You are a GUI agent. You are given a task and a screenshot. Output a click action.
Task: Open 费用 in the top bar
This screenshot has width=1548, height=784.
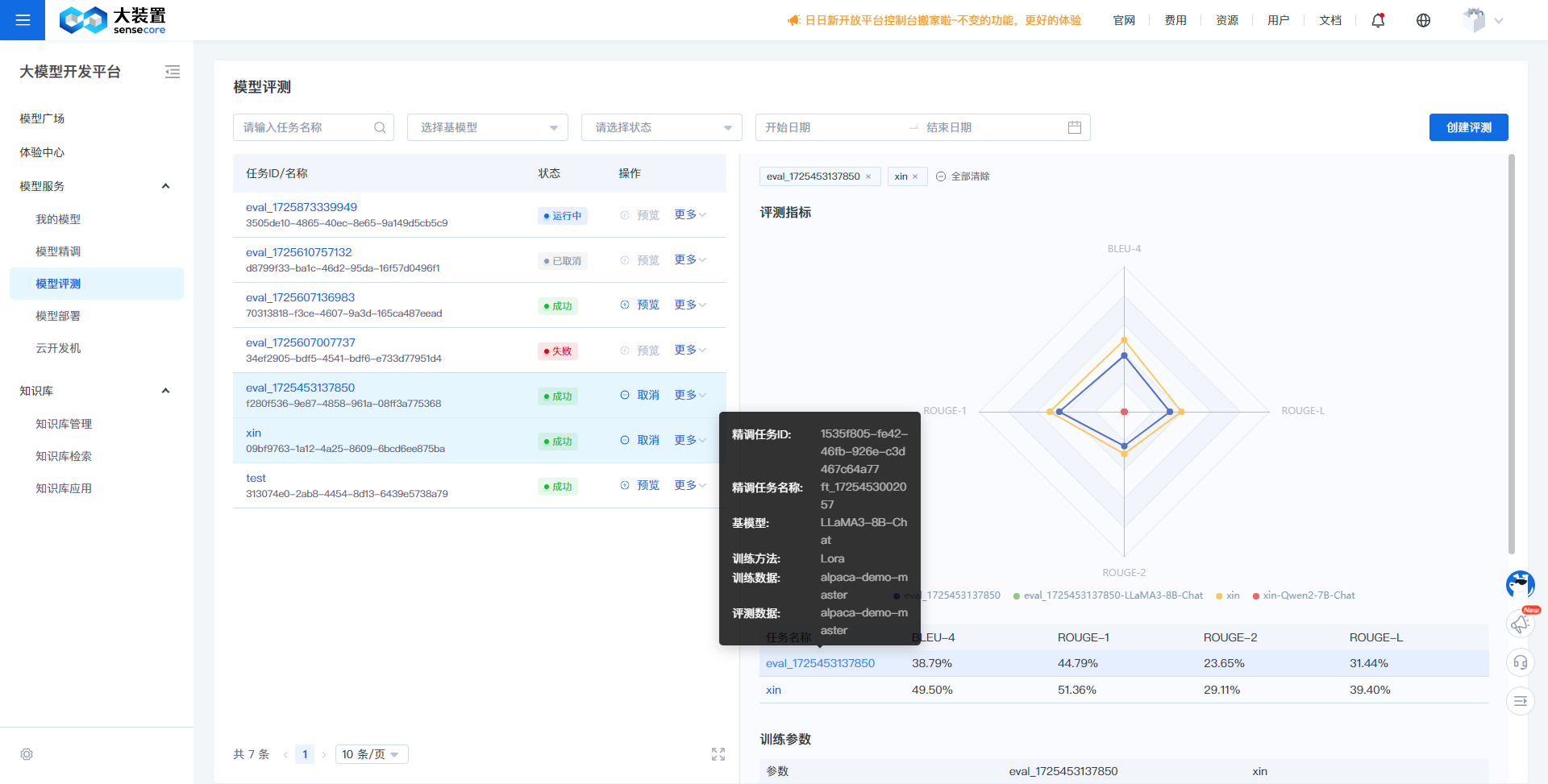pos(1176,20)
